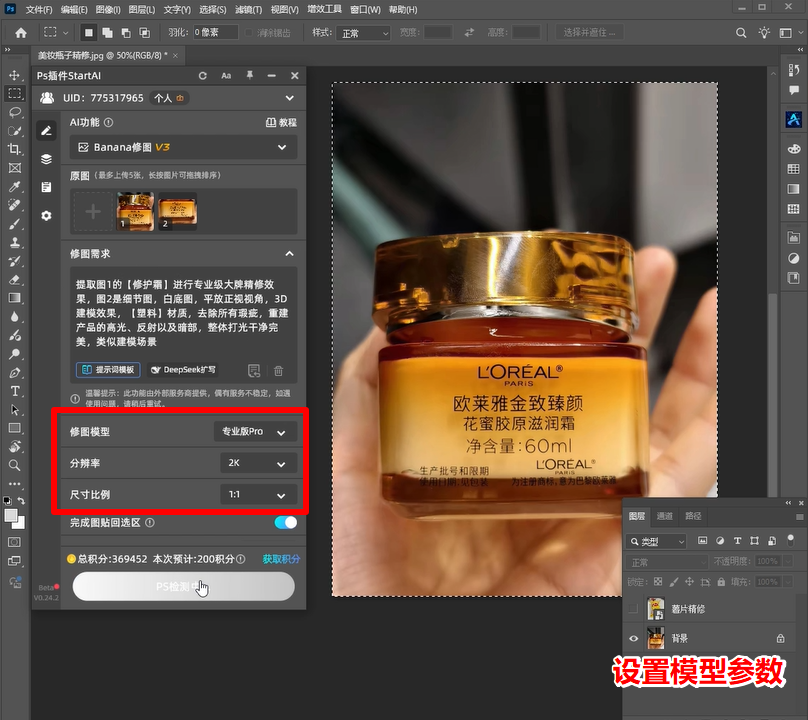Open the layer 类型 filter dropdown
The width and height of the screenshot is (808, 720).
pyautogui.click(x=656, y=542)
